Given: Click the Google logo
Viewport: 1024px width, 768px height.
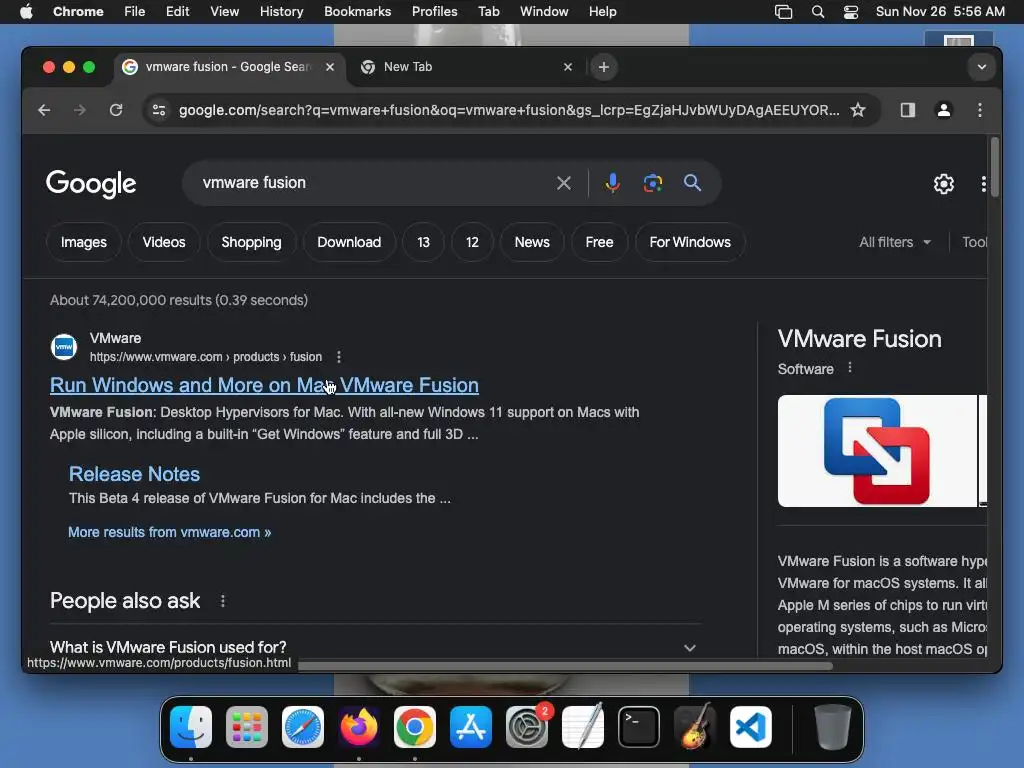Looking at the screenshot, I should pyautogui.click(x=91, y=184).
